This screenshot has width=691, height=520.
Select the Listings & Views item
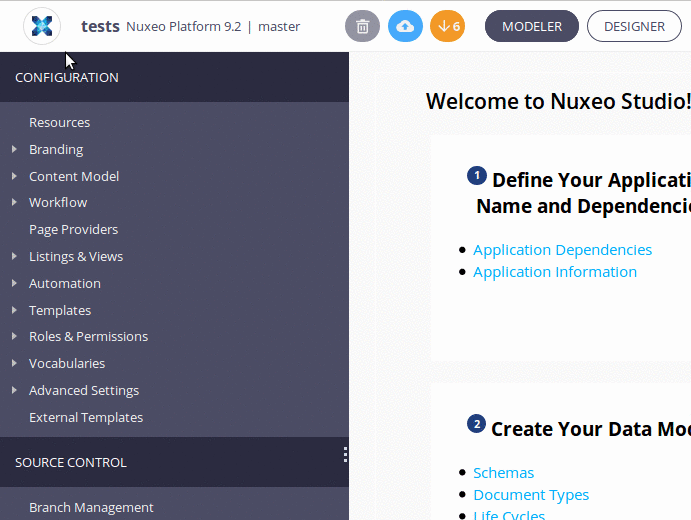tap(76, 256)
